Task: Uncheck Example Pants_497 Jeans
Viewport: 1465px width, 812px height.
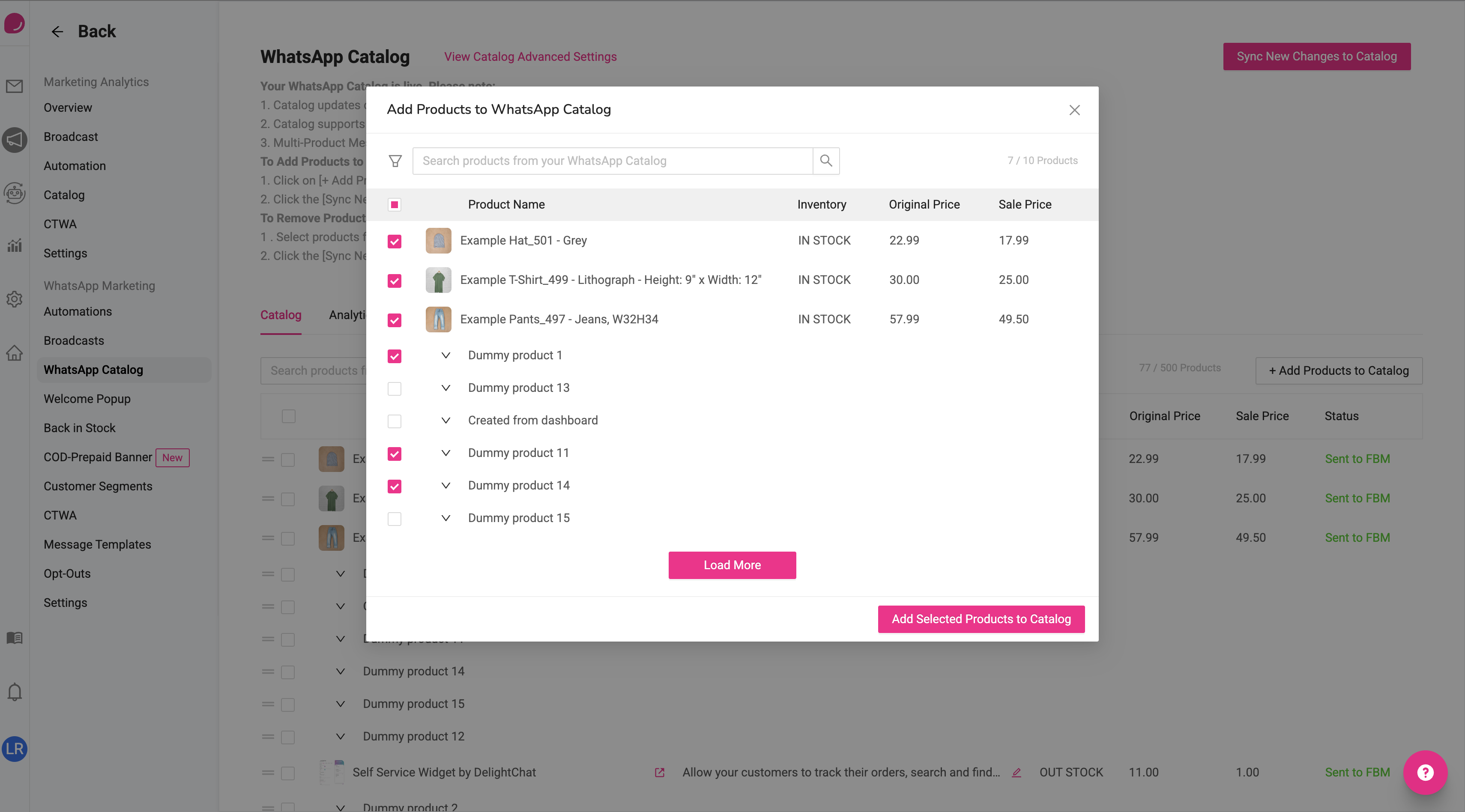Action: pos(395,320)
